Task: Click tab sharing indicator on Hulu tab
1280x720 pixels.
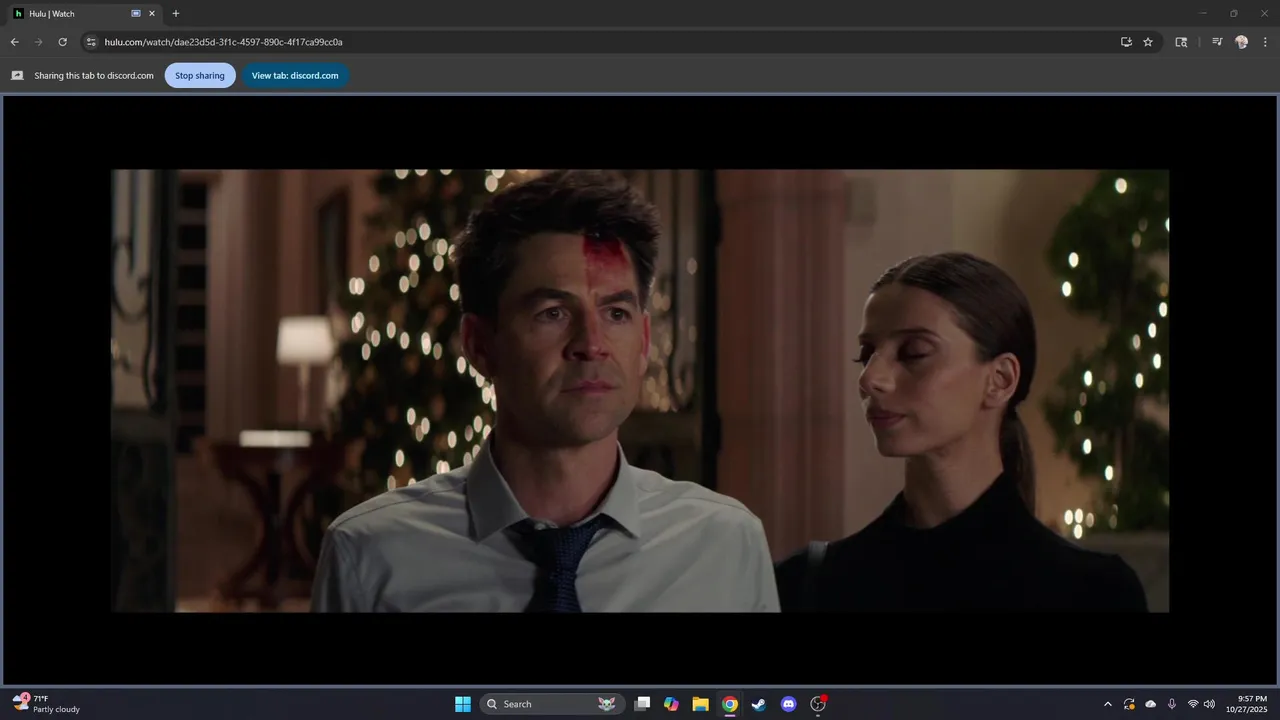Action: coord(136,14)
